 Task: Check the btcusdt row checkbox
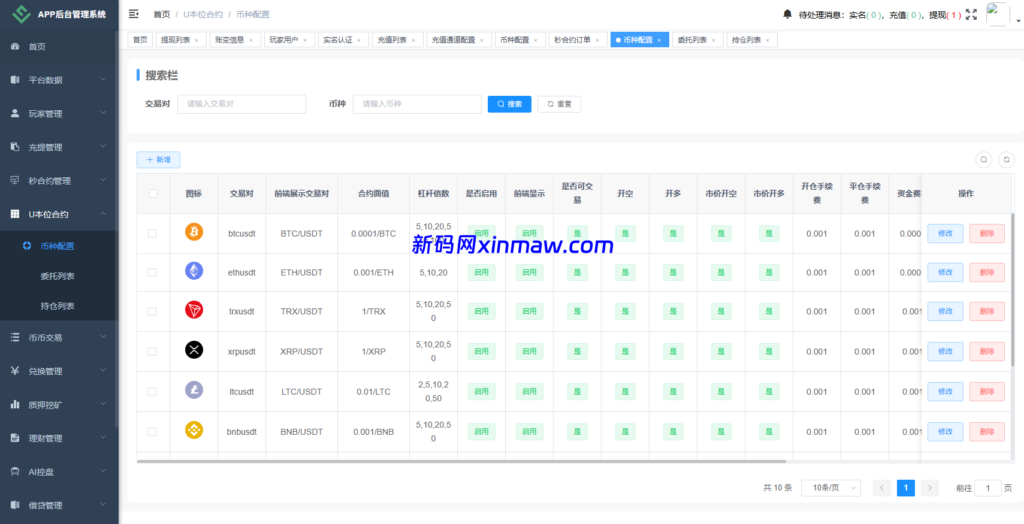(152, 233)
